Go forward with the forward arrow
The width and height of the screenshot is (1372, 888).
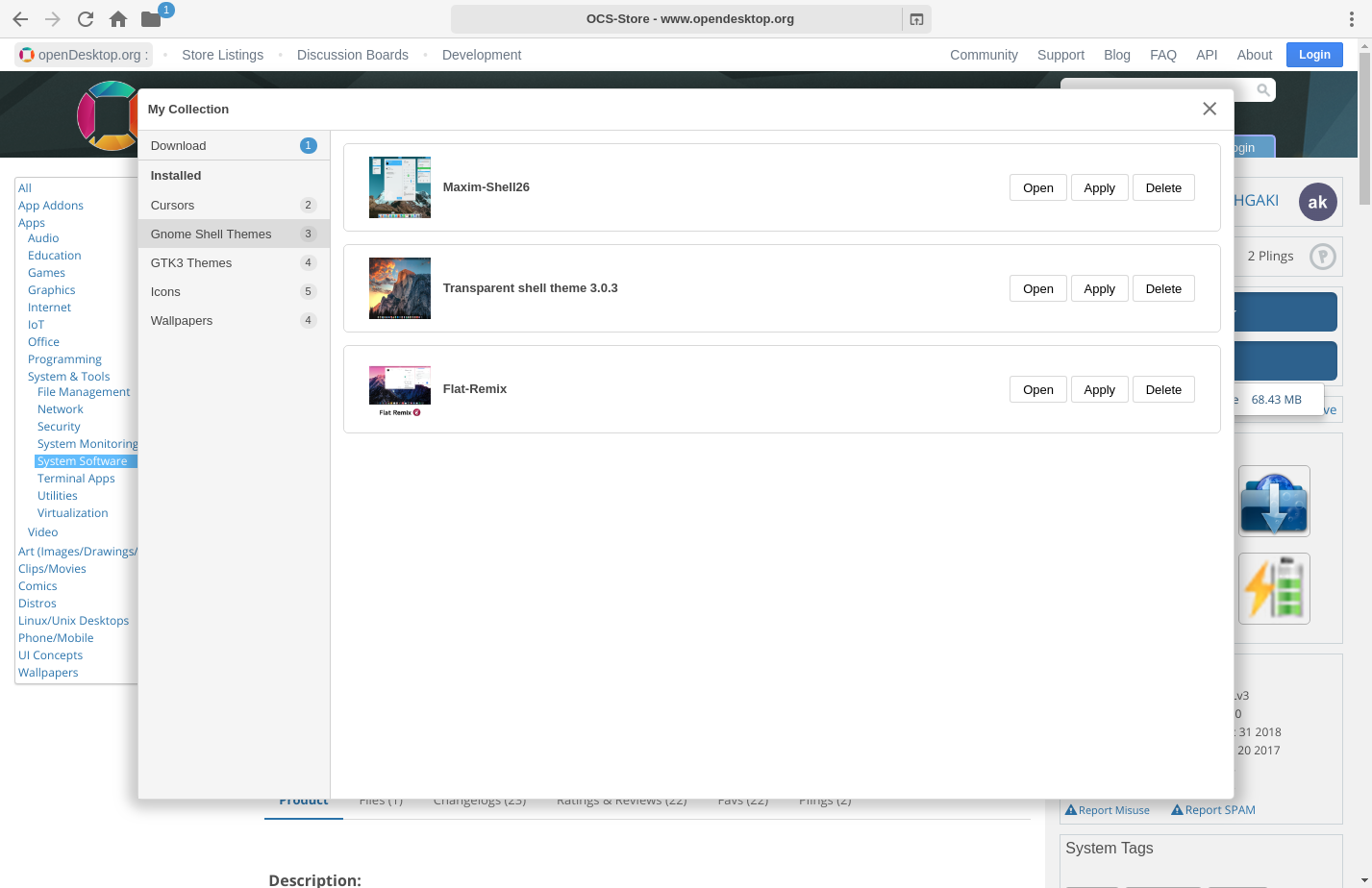[x=53, y=19]
